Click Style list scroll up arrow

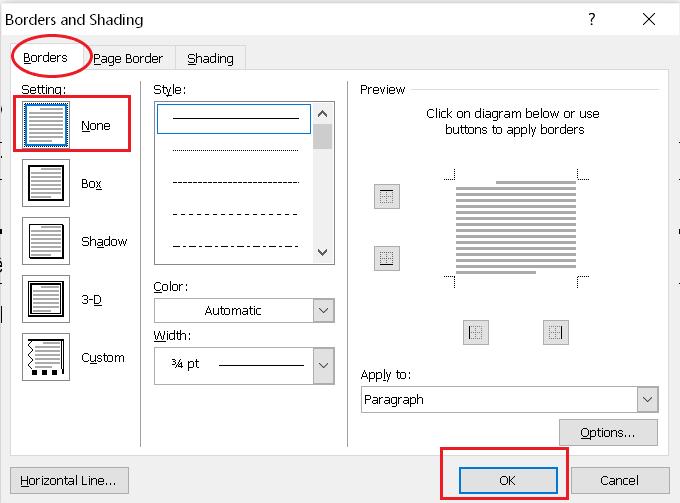pos(322,114)
